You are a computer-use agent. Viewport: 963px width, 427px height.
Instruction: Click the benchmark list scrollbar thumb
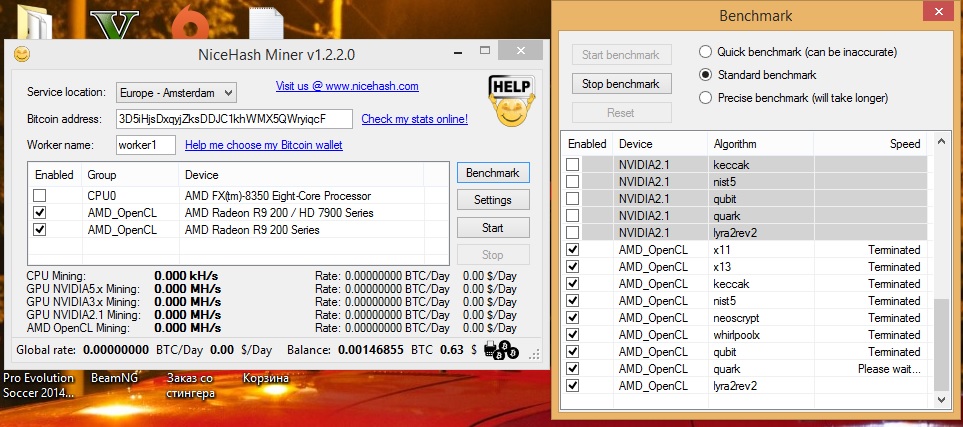942,345
